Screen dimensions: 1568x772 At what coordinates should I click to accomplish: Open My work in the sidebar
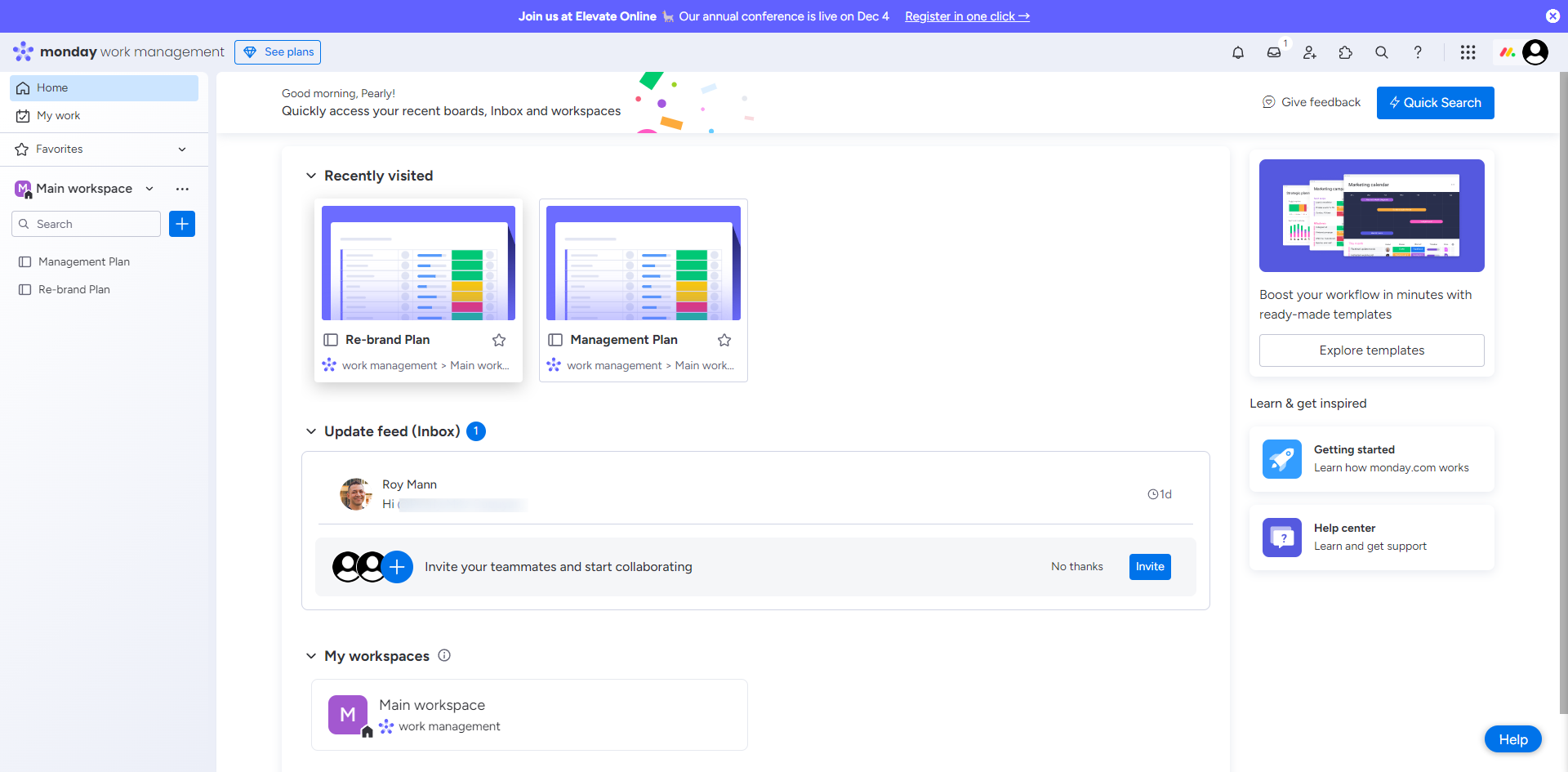(x=104, y=116)
